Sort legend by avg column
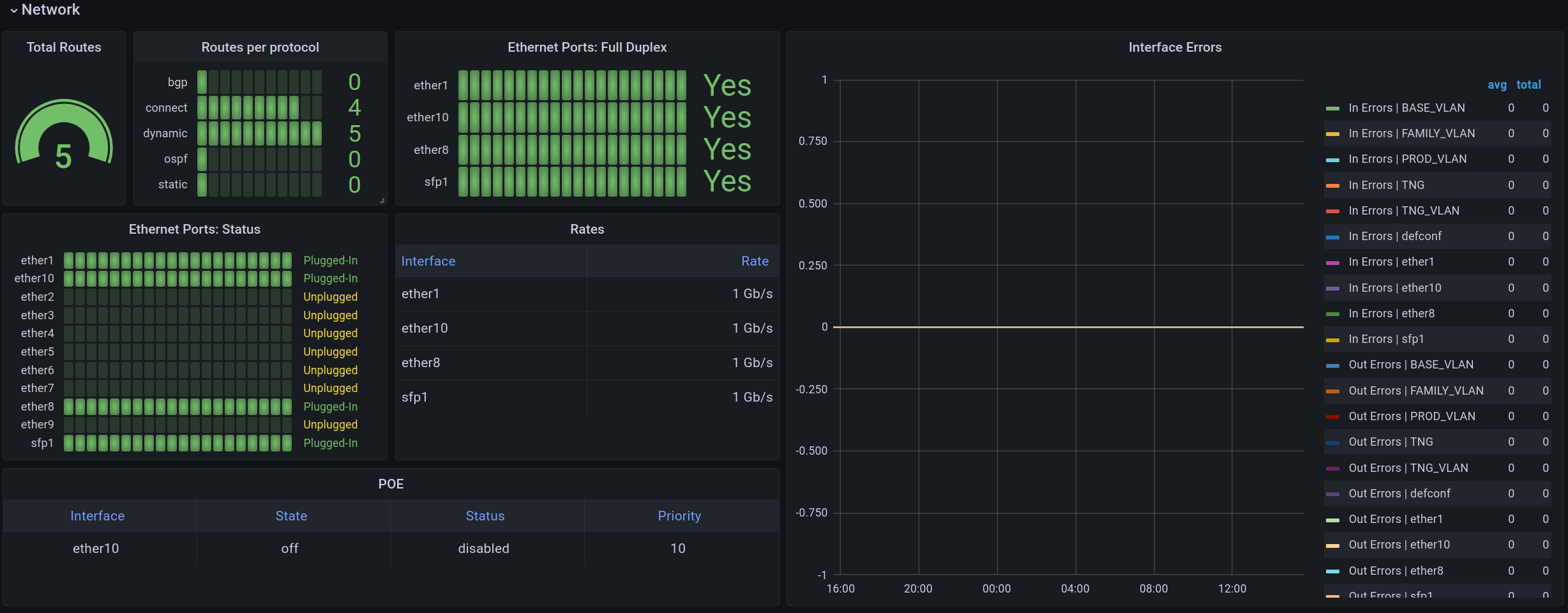This screenshot has width=1568, height=613. tap(1496, 85)
